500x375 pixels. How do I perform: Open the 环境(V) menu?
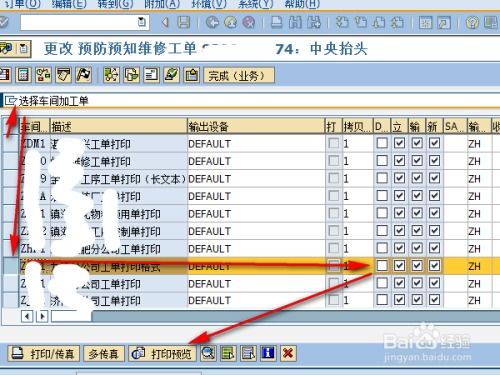pyautogui.click(x=209, y=4)
